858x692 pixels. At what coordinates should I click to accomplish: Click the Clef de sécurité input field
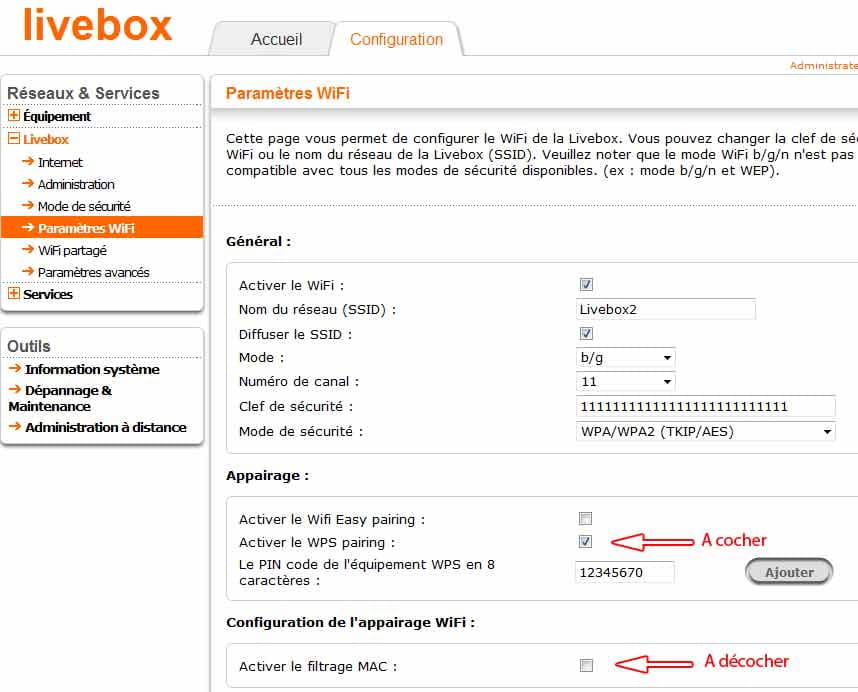pyautogui.click(x=705, y=406)
